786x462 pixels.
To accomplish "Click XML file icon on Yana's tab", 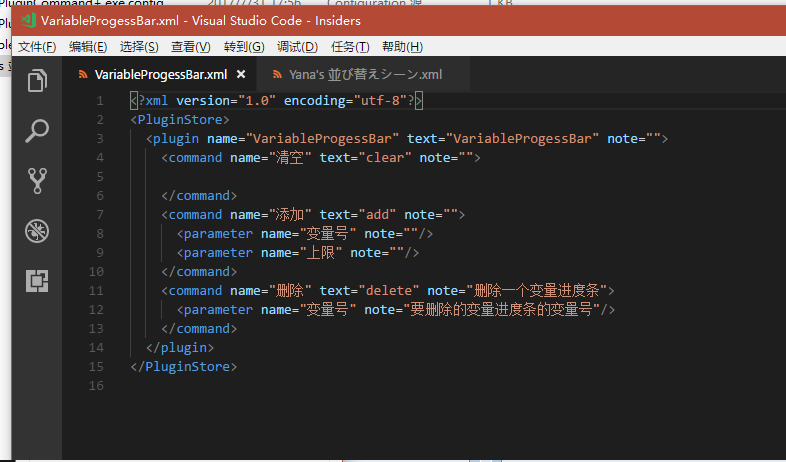I will coord(277,75).
